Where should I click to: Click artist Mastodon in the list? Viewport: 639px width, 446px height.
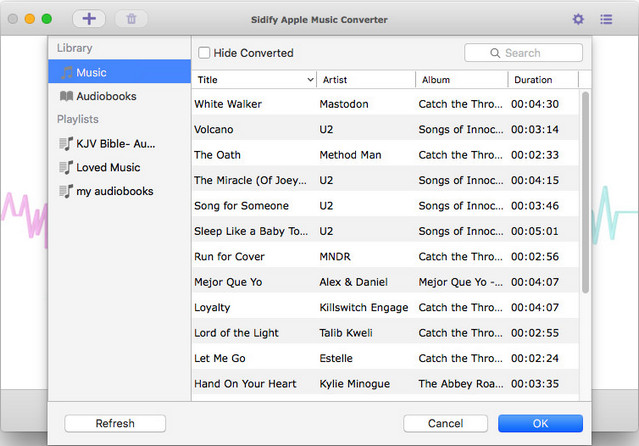(344, 104)
